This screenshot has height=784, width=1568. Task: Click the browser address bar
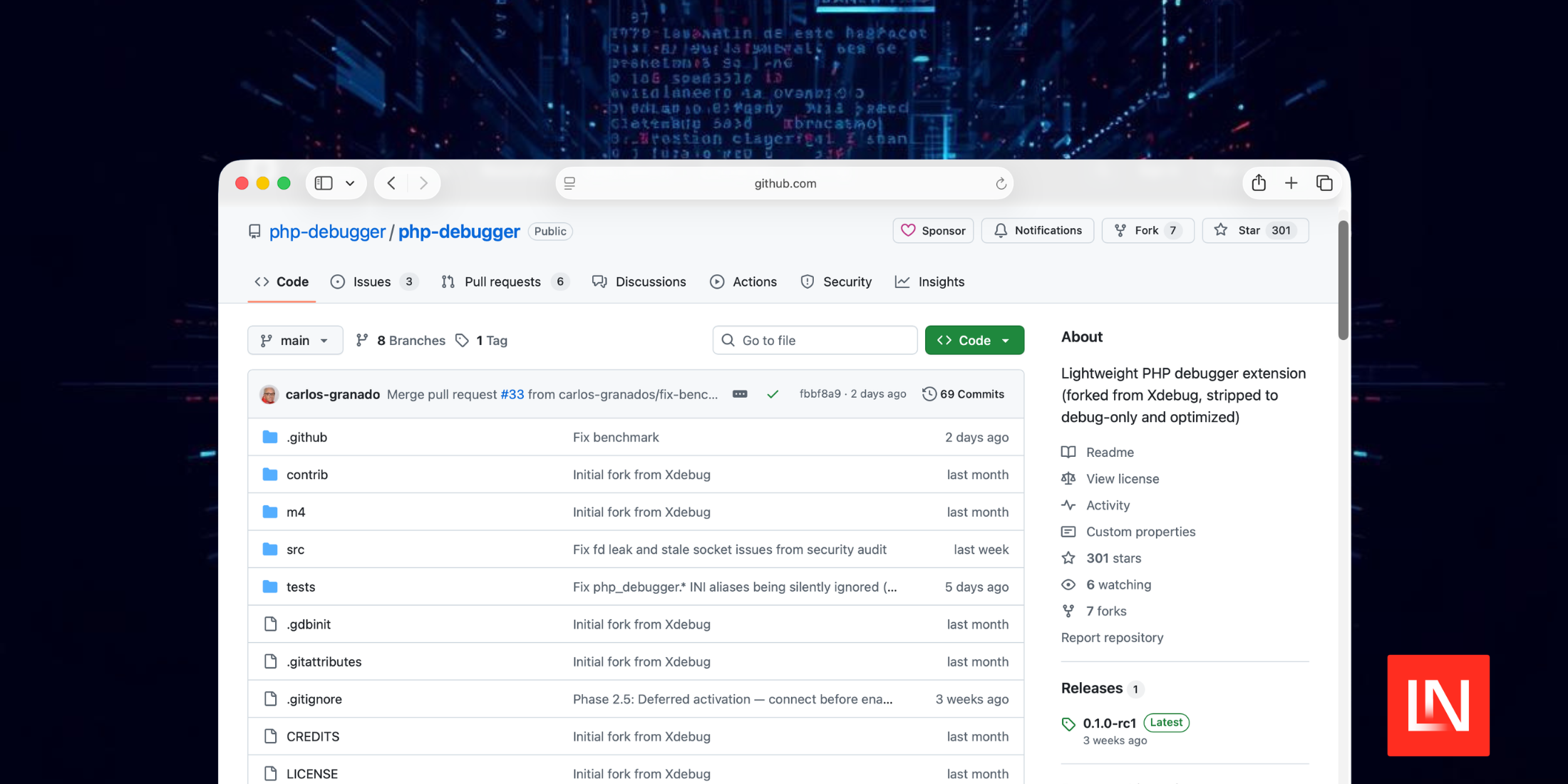point(784,183)
